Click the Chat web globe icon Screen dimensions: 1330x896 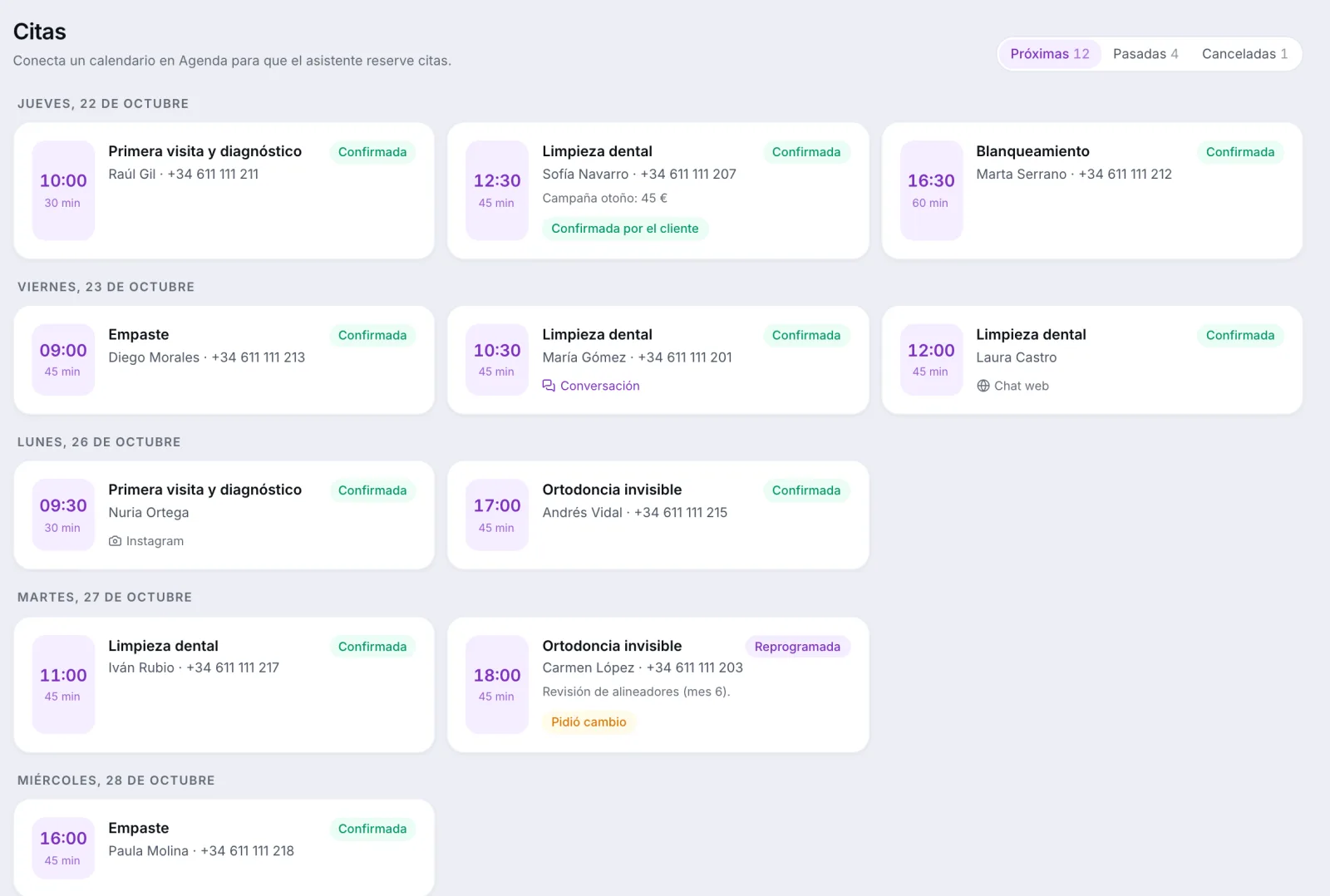[983, 386]
